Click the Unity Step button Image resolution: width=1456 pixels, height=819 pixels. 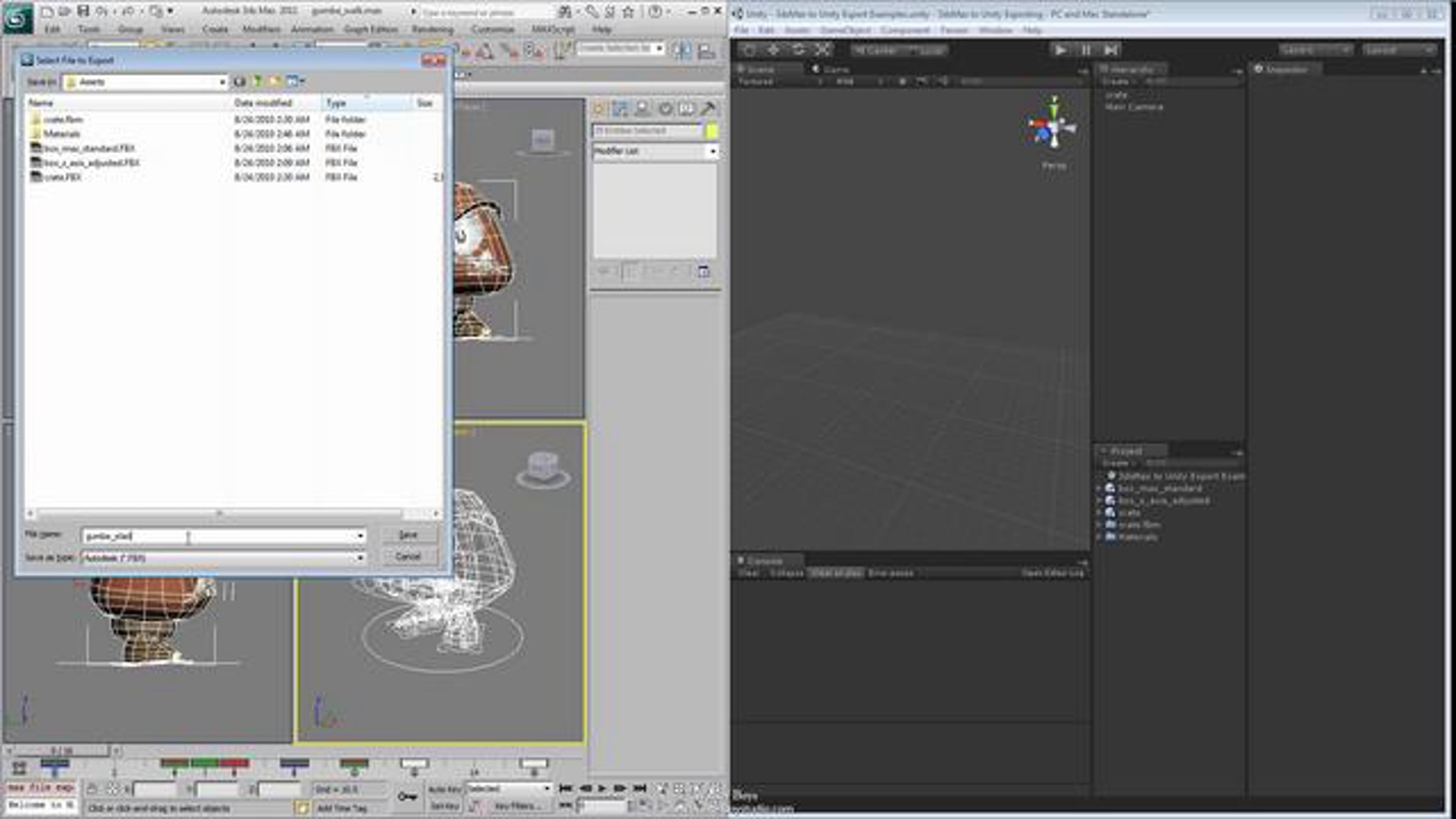click(x=1110, y=50)
